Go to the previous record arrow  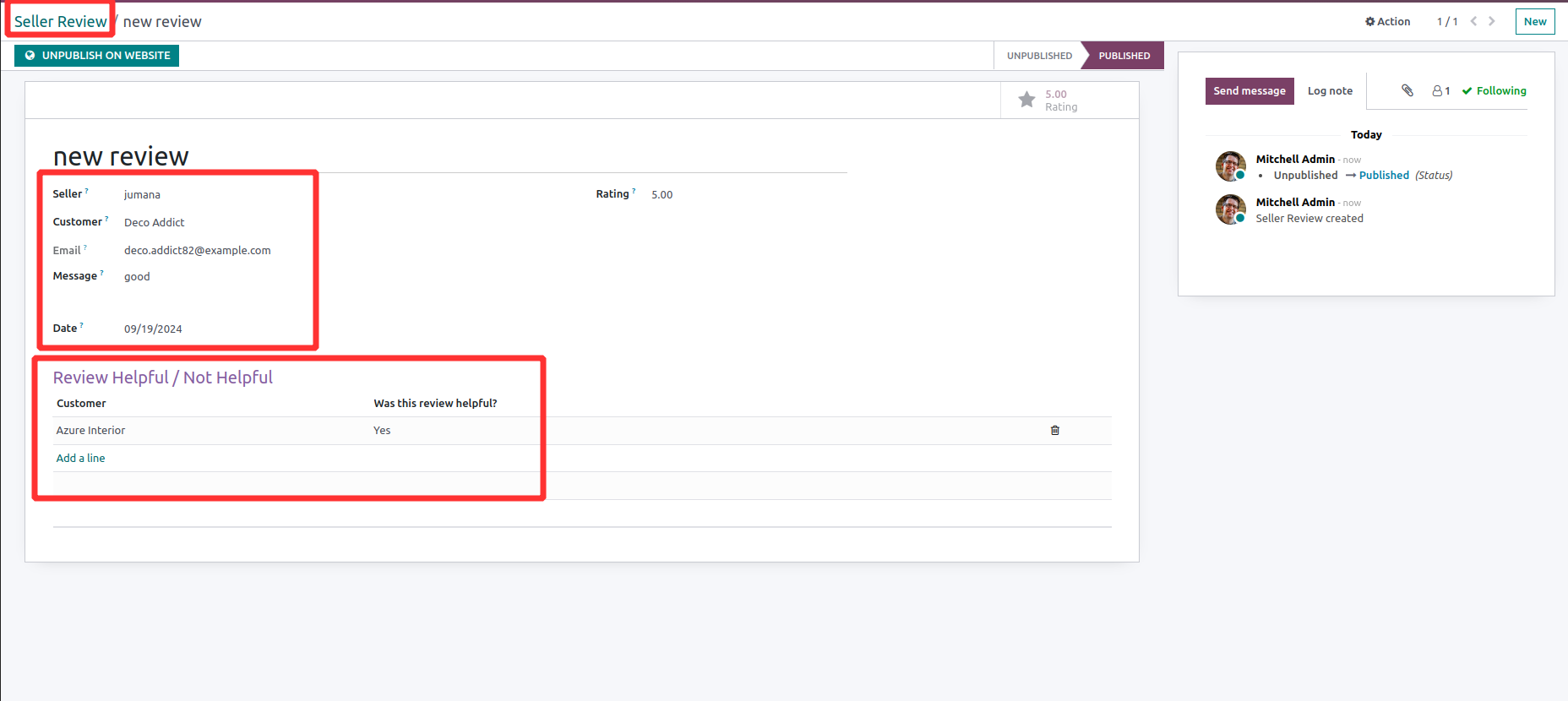[1473, 21]
